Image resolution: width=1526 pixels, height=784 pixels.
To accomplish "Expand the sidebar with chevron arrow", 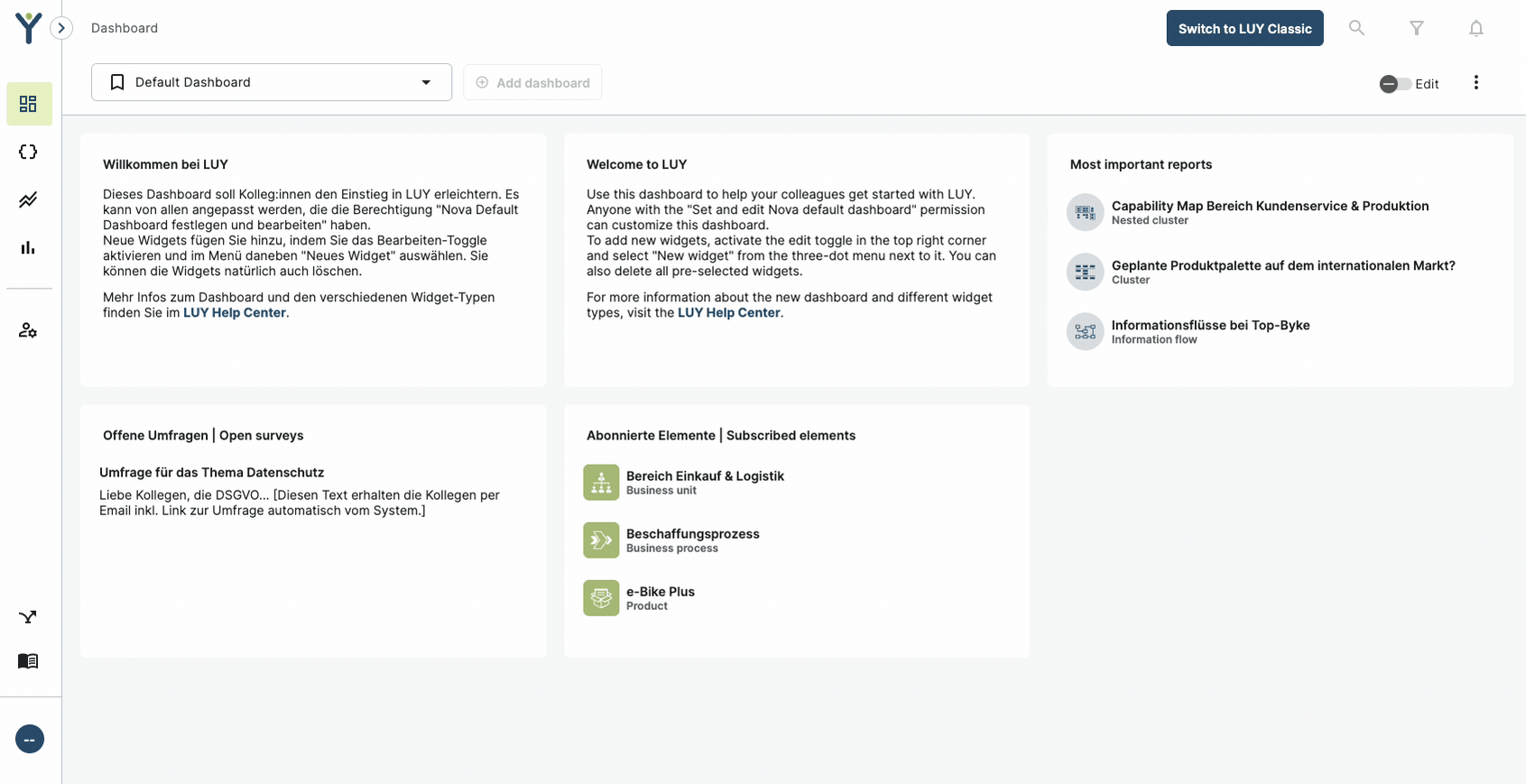I will coord(61,28).
